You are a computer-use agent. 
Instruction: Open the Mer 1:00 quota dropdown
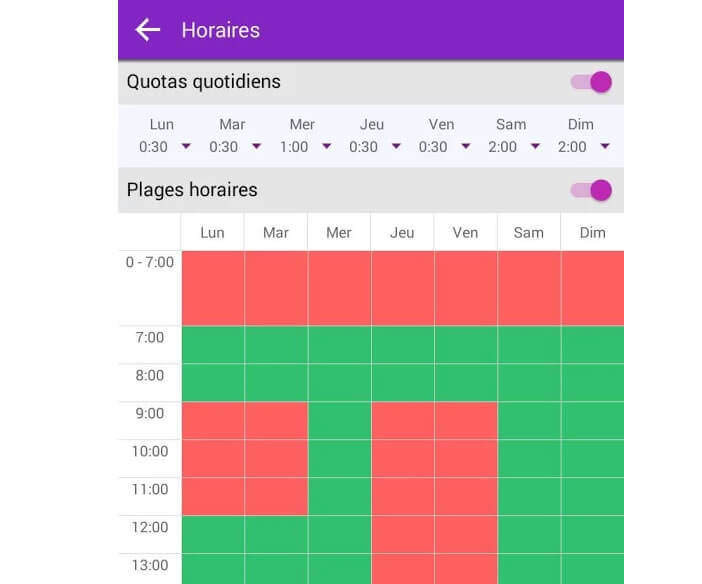pos(306,147)
